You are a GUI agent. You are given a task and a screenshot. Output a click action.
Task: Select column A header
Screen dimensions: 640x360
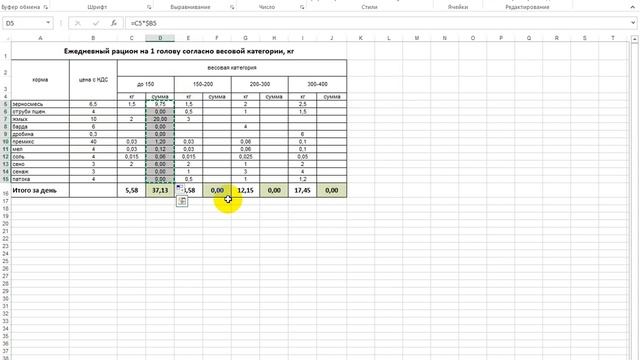pos(40,38)
